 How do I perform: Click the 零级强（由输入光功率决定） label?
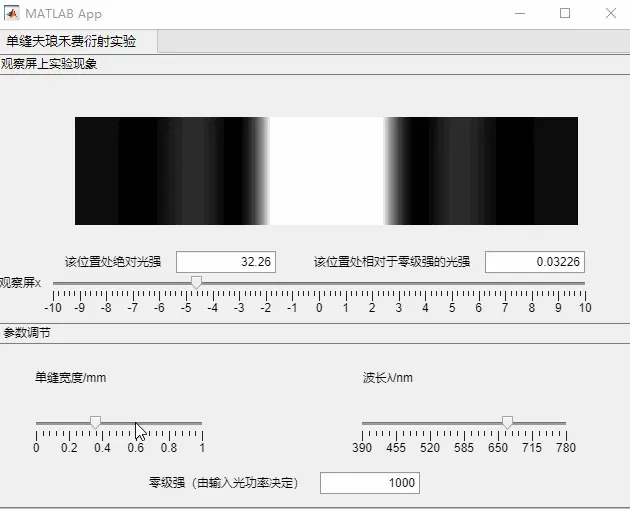(x=223, y=483)
